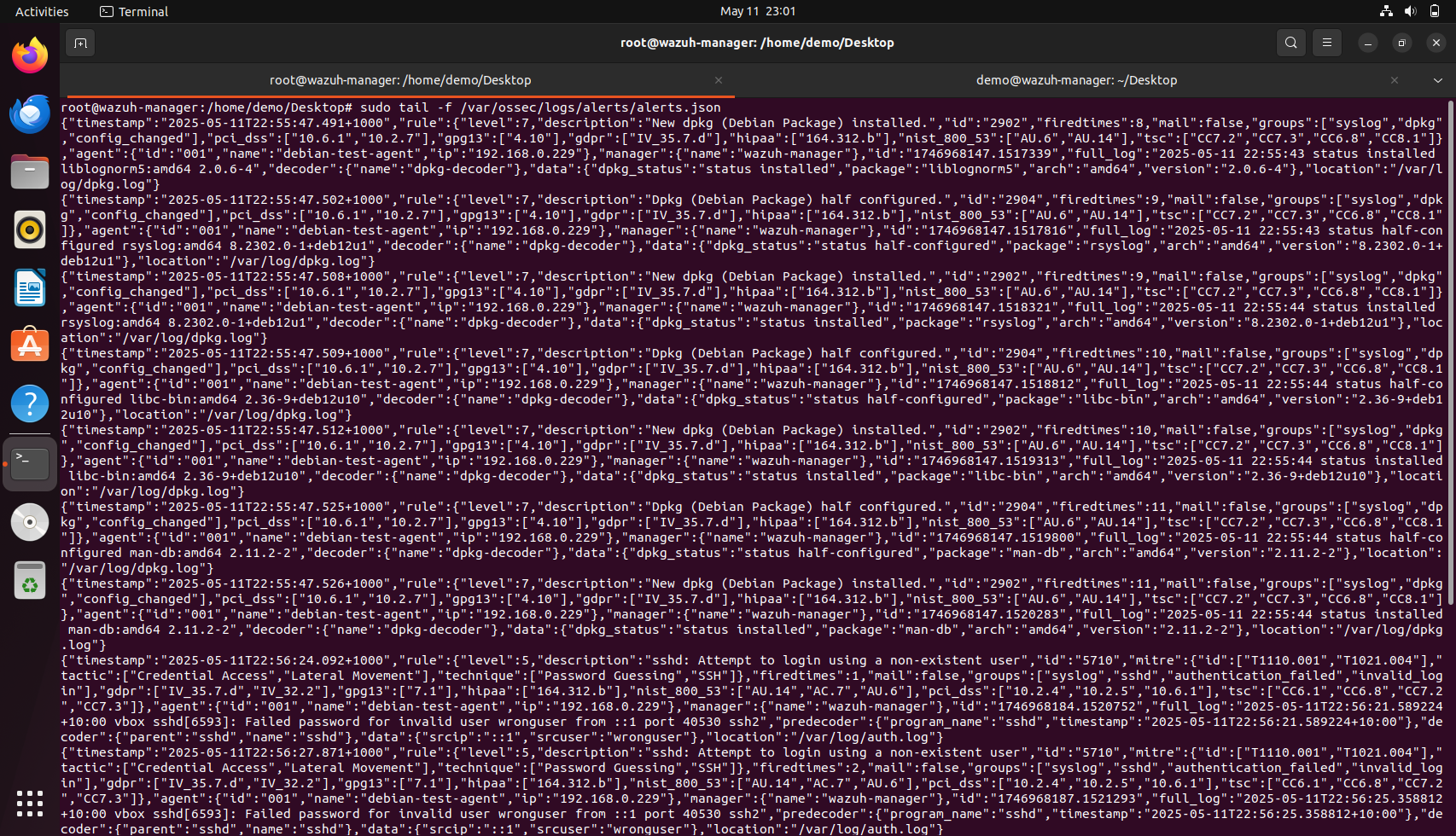Select the Terminal icon in dock
Viewport: 1456px width, 836px height.
(30, 464)
